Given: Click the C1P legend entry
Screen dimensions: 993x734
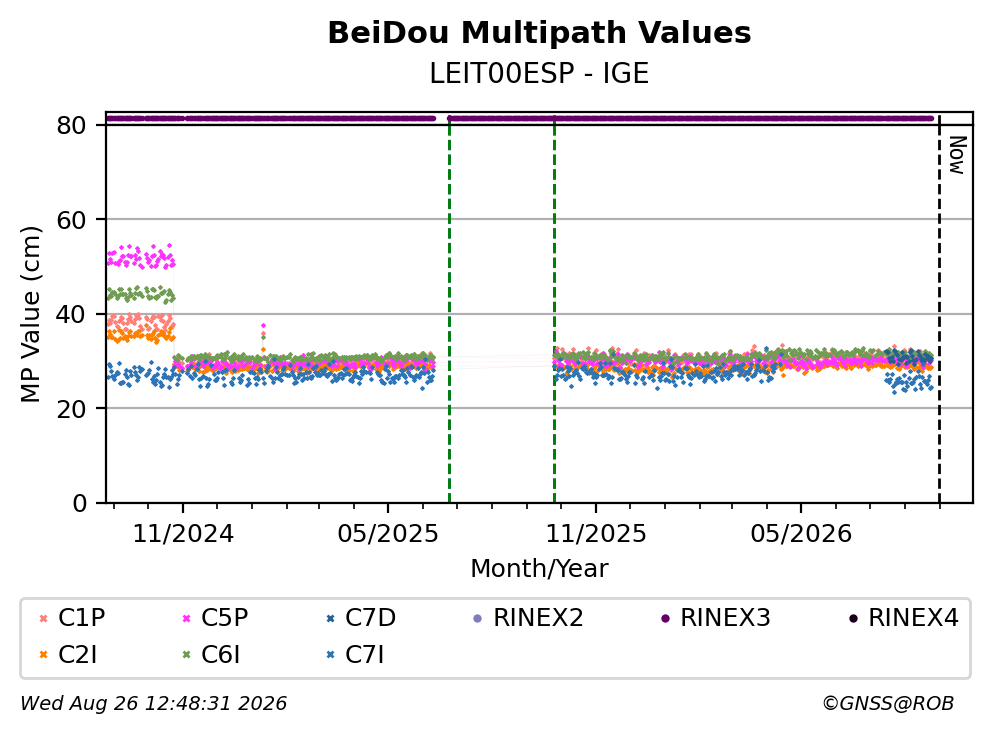Looking at the screenshot, I should pos(72,617).
